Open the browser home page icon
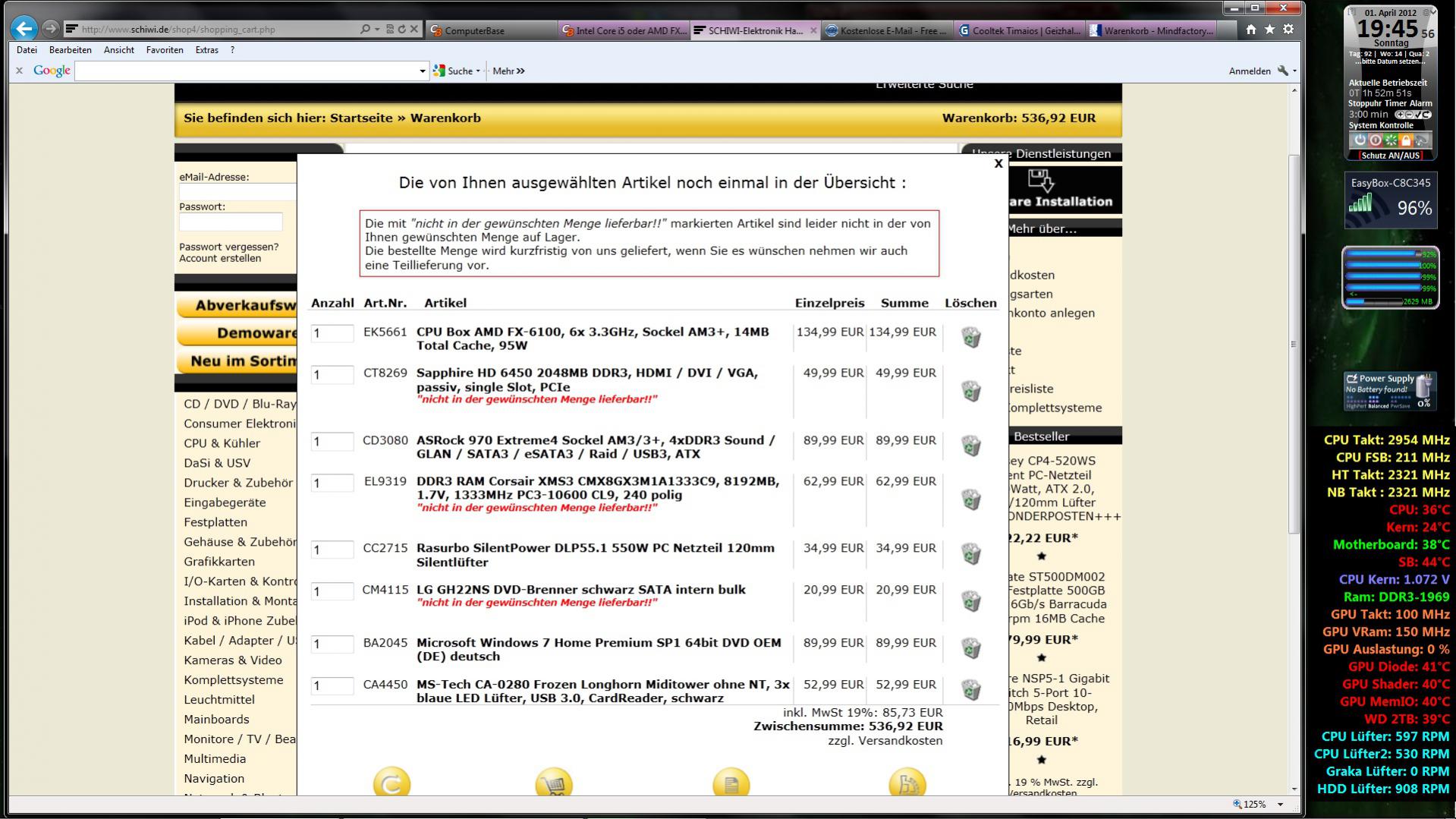The image size is (1456, 819). click(x=1250, y=30)
